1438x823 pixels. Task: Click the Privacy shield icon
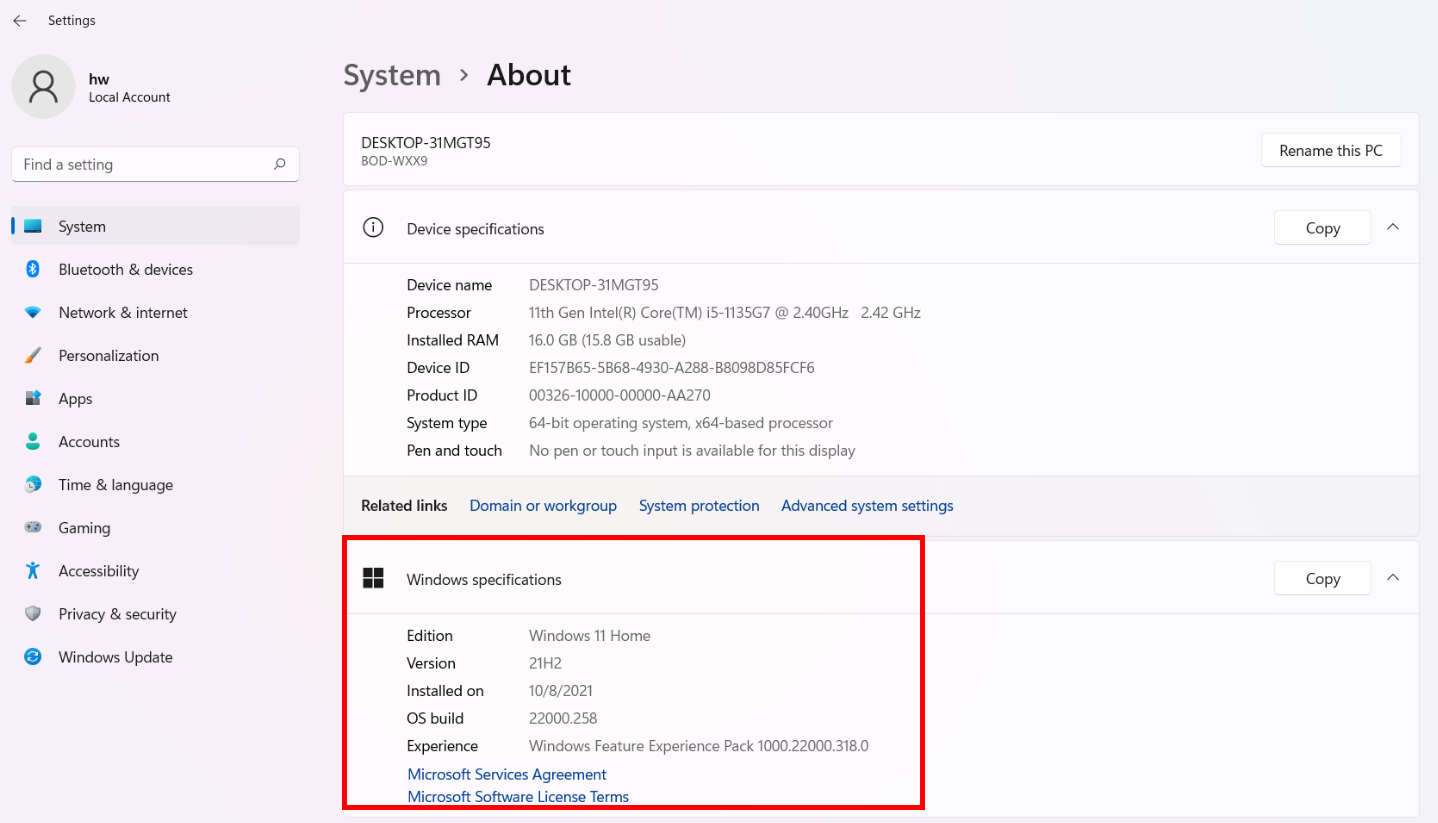[x=33, y=613]
